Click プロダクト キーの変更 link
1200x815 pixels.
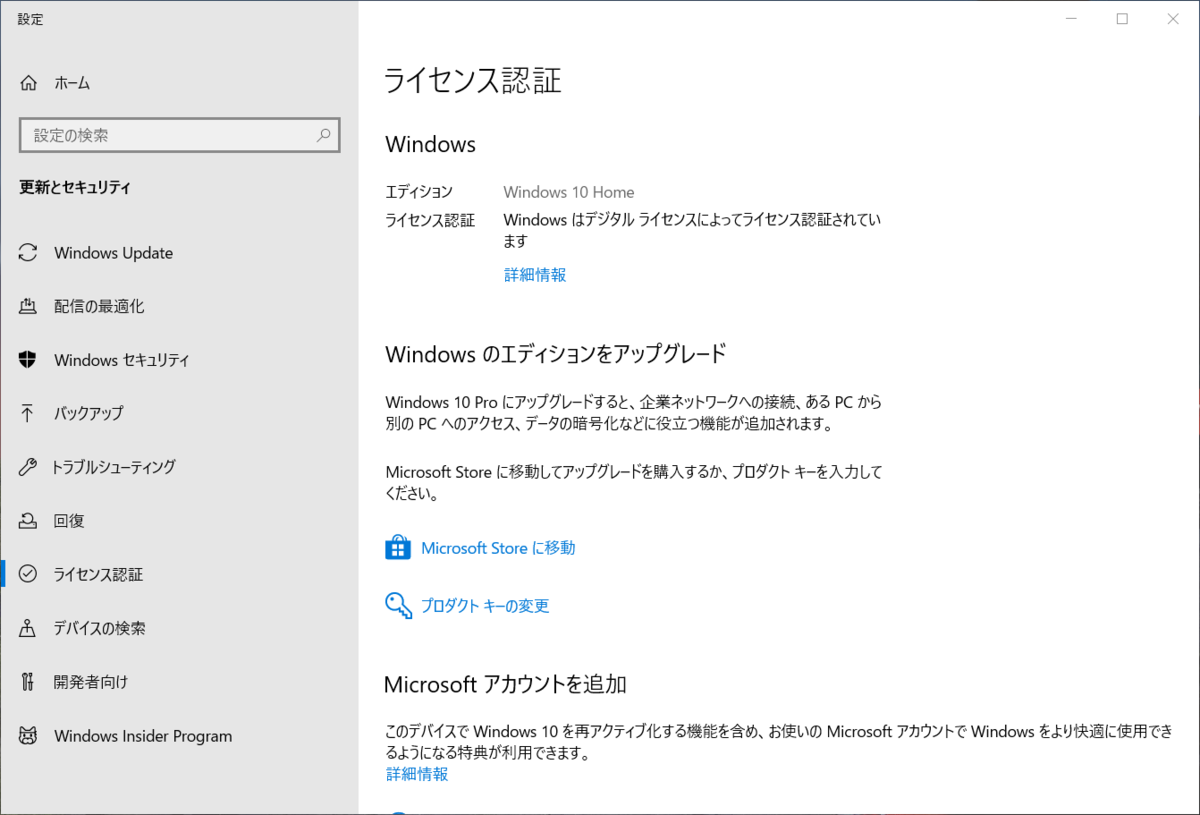(485, 605)
